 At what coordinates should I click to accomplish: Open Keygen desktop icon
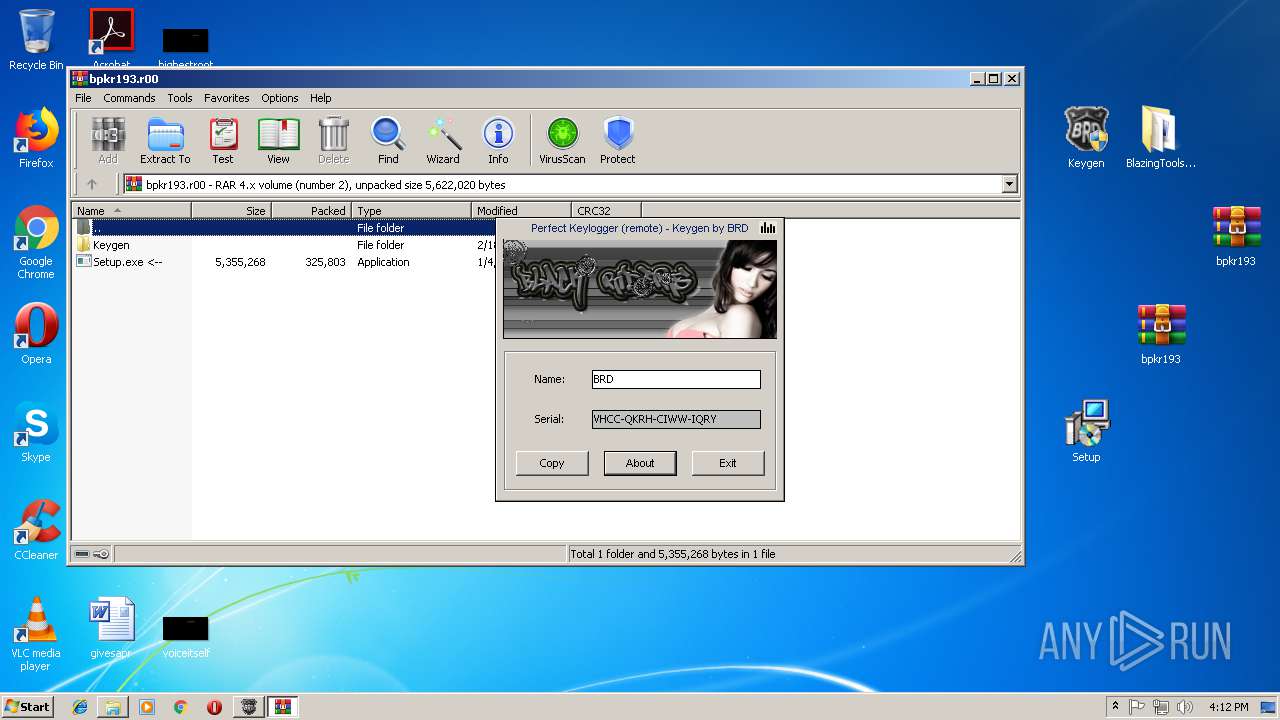[1086, 138]
